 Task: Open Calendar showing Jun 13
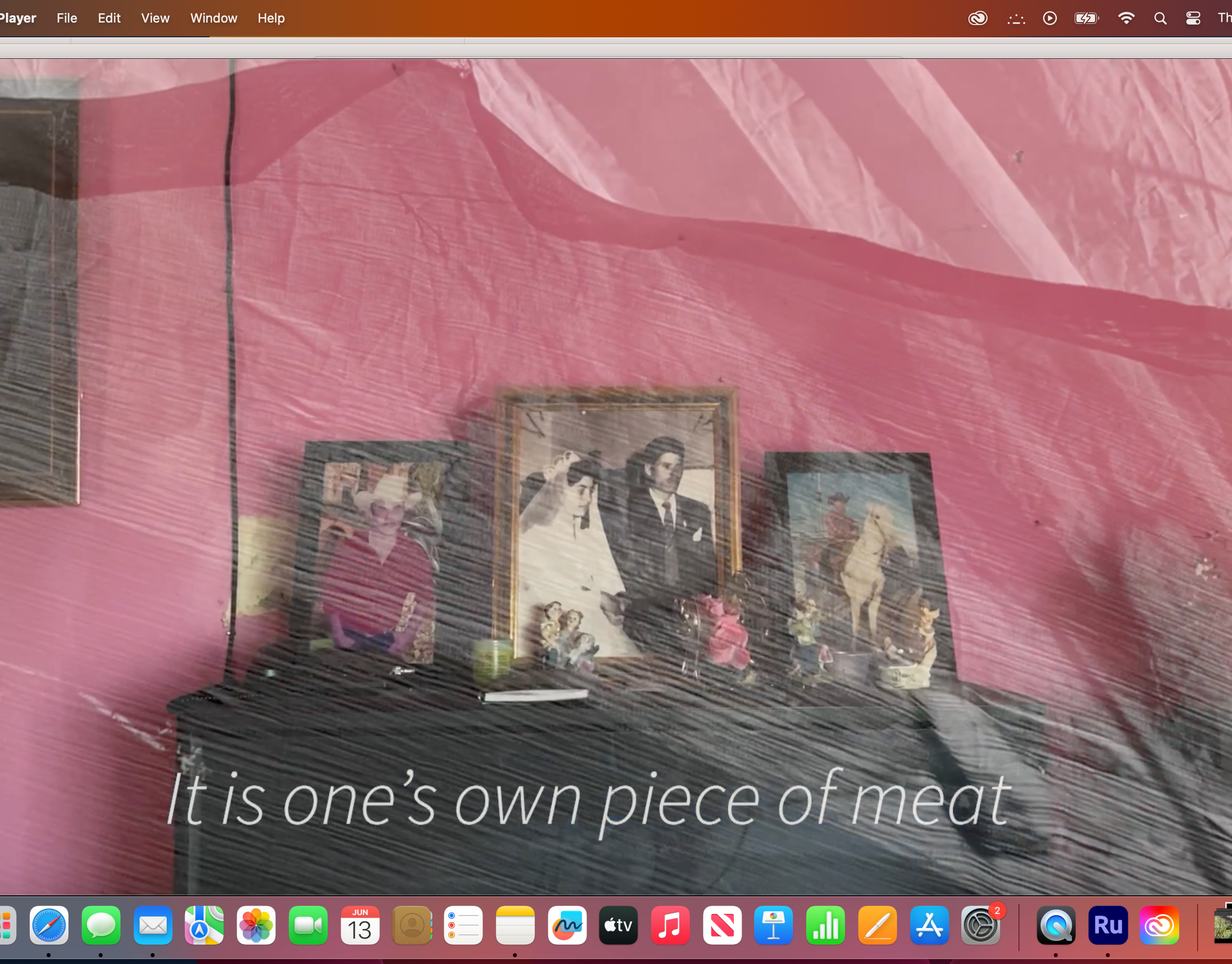(360, 925)
